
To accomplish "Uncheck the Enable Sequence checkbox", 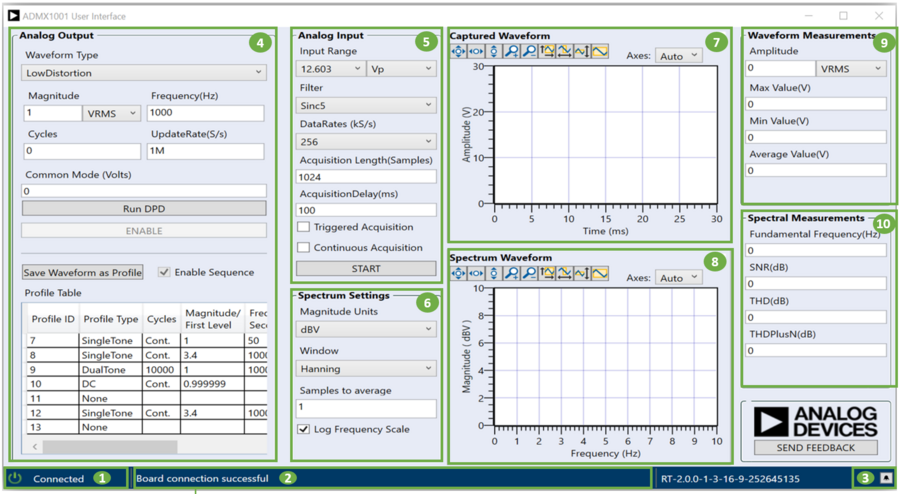I will pos(164,272).
